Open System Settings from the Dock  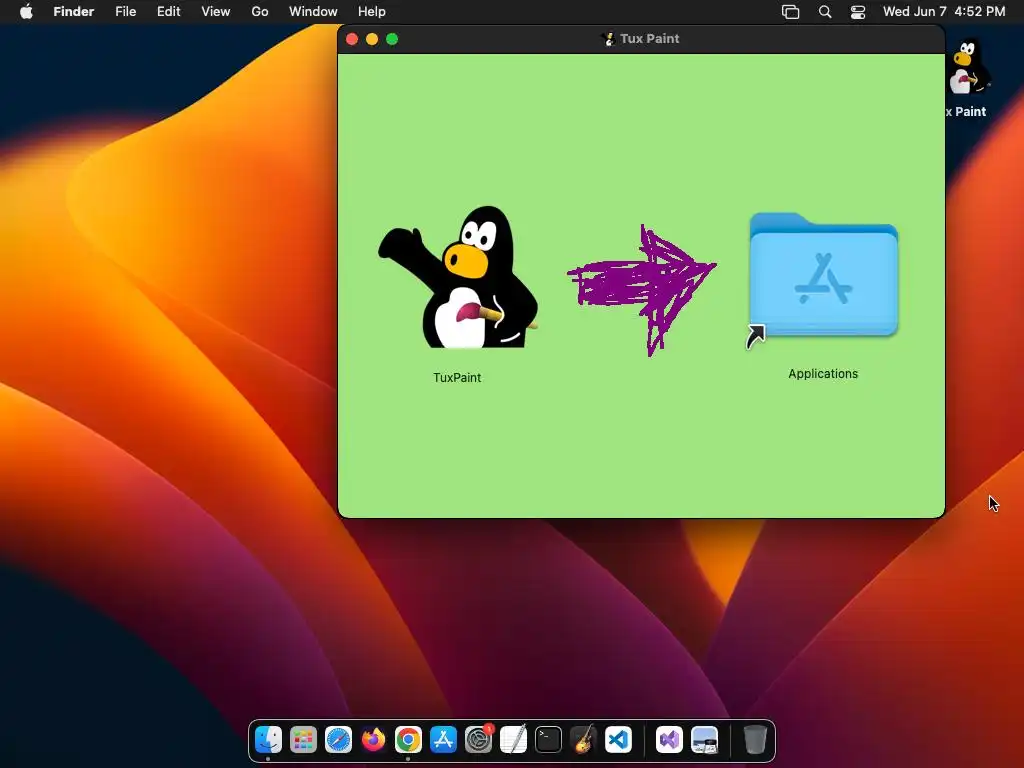[479, 740]
